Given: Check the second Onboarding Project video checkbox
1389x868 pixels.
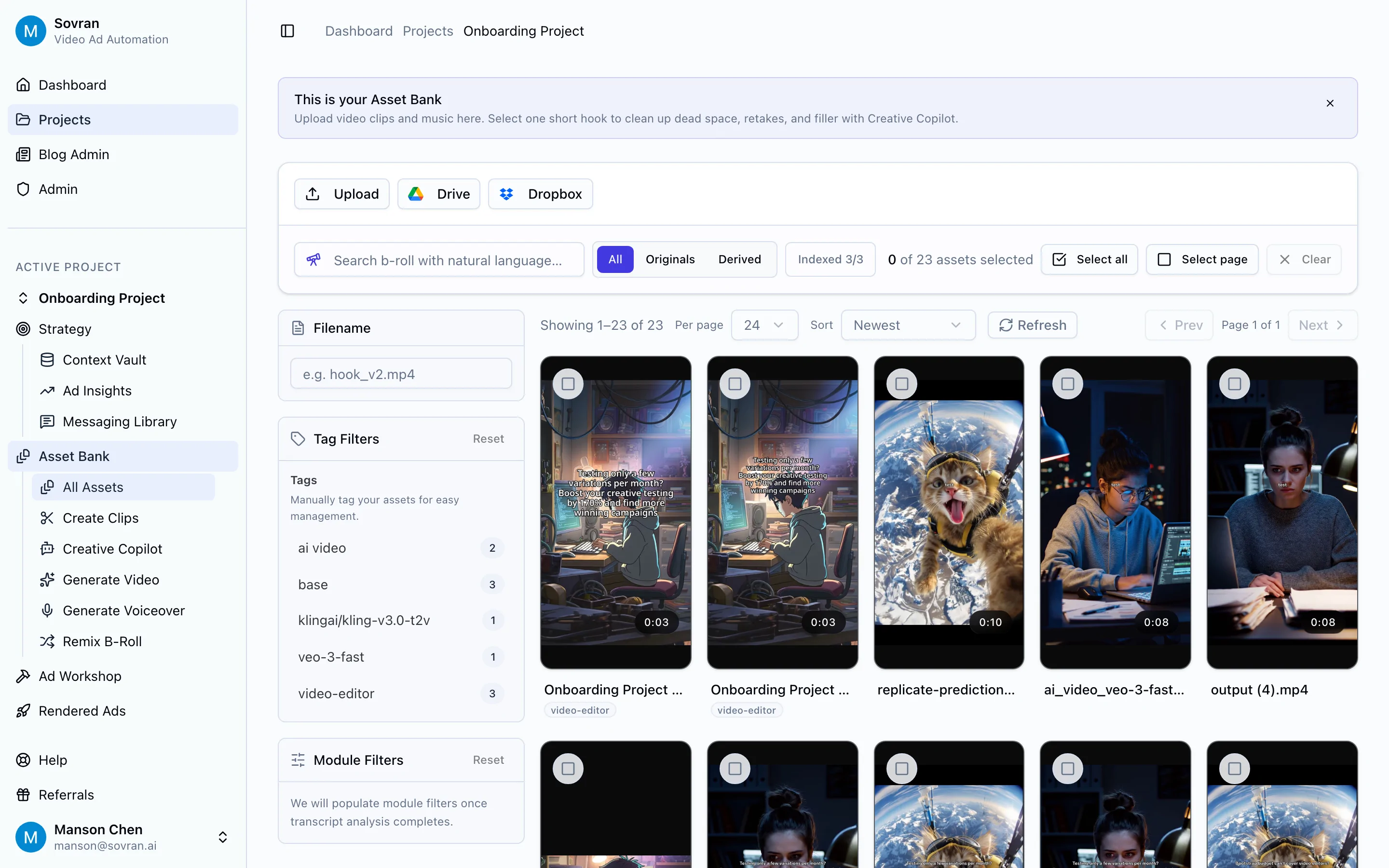Looking at the screenshot, I should (735, 384).
